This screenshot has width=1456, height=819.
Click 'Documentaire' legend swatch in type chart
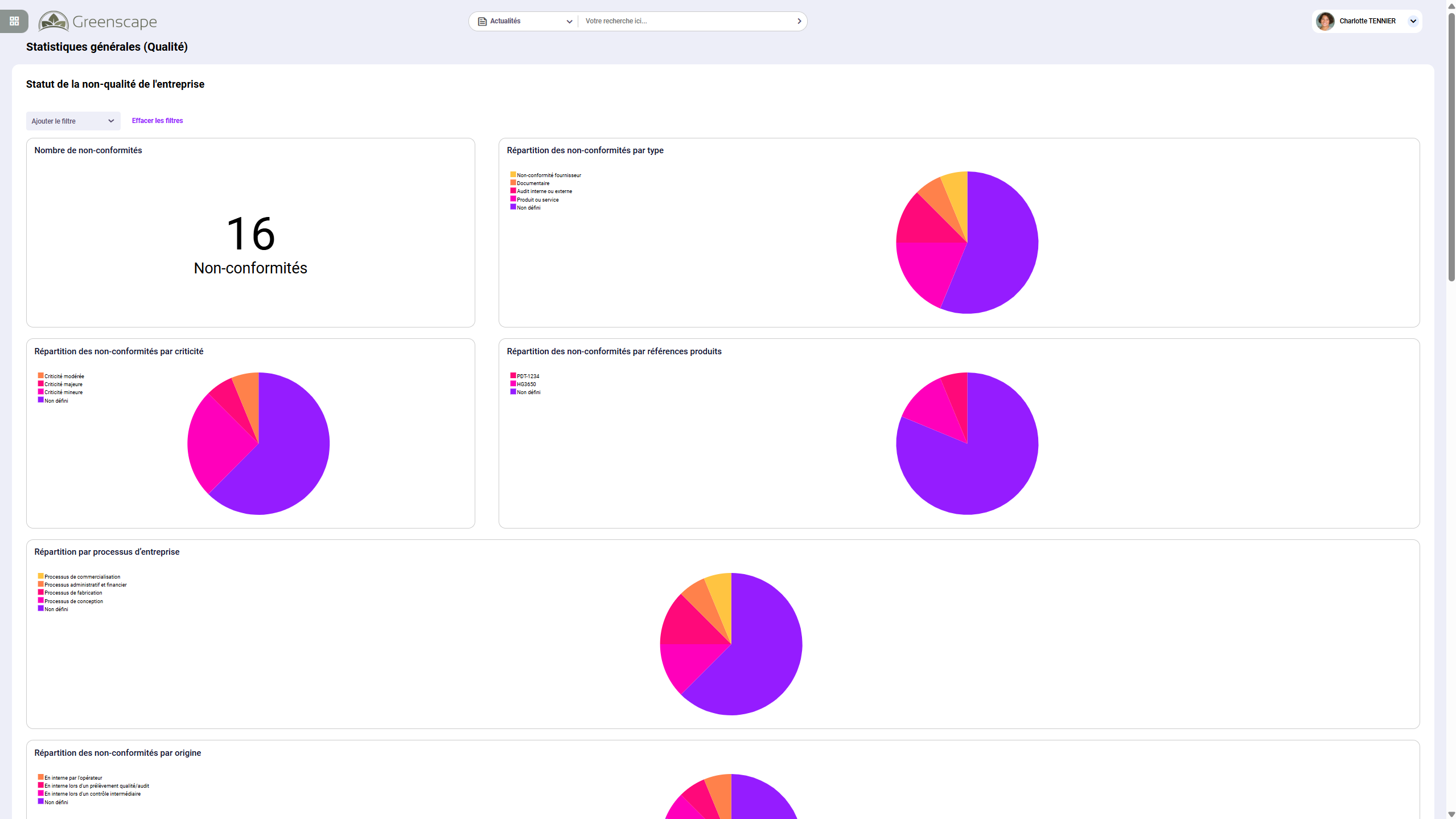(513, 182)
